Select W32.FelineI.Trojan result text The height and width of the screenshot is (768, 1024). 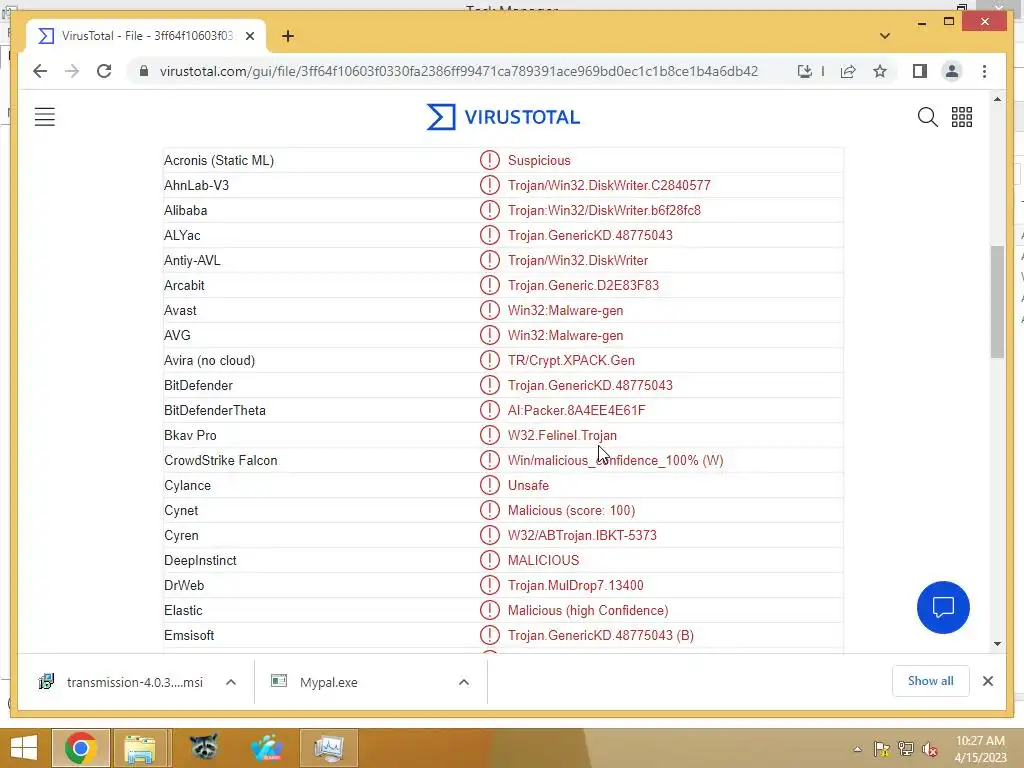click(x=562, y=435)
